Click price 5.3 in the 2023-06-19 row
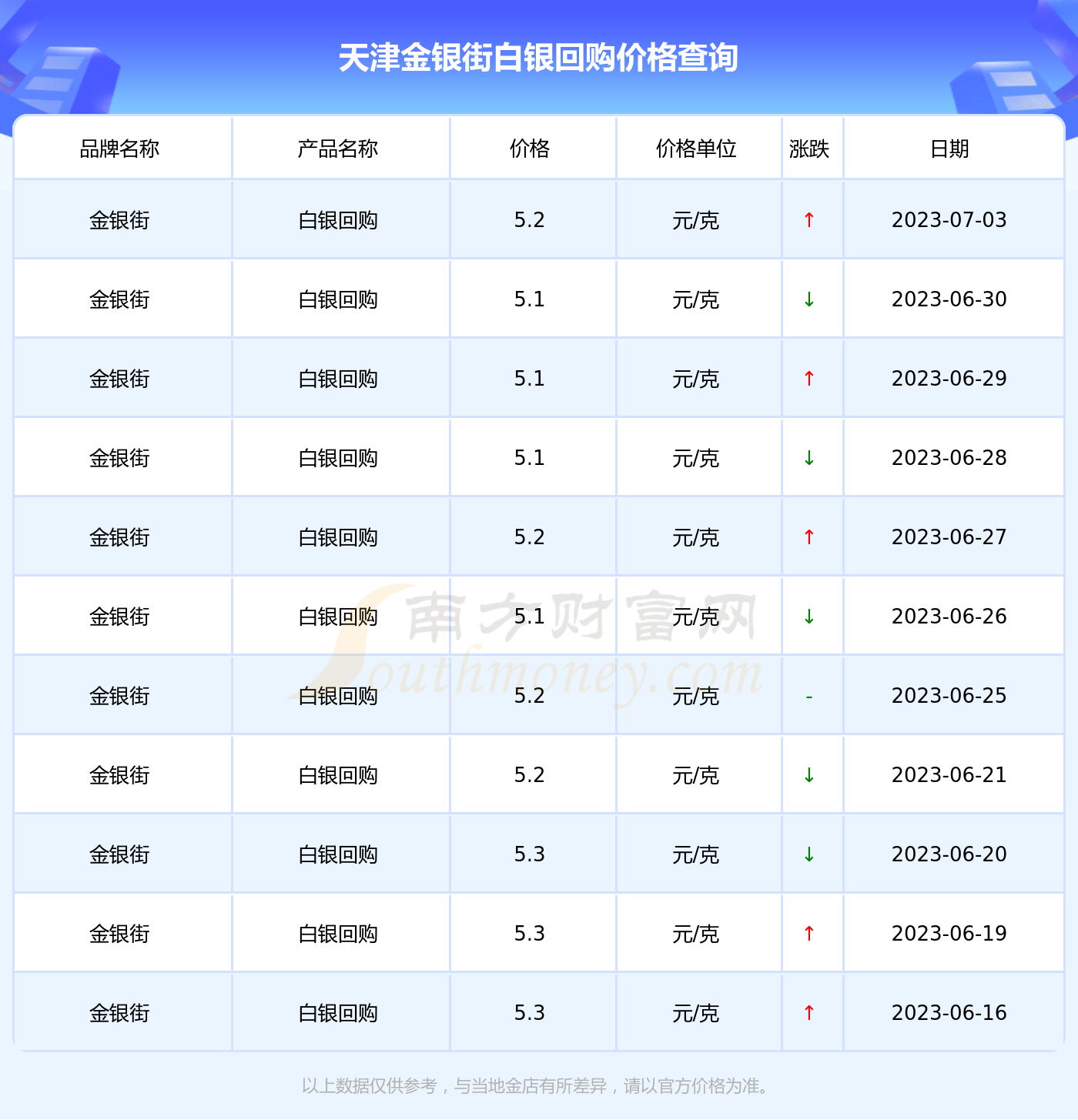Screen dimensions: 1078x1120 pyautogui.click(x=530, y=934)
